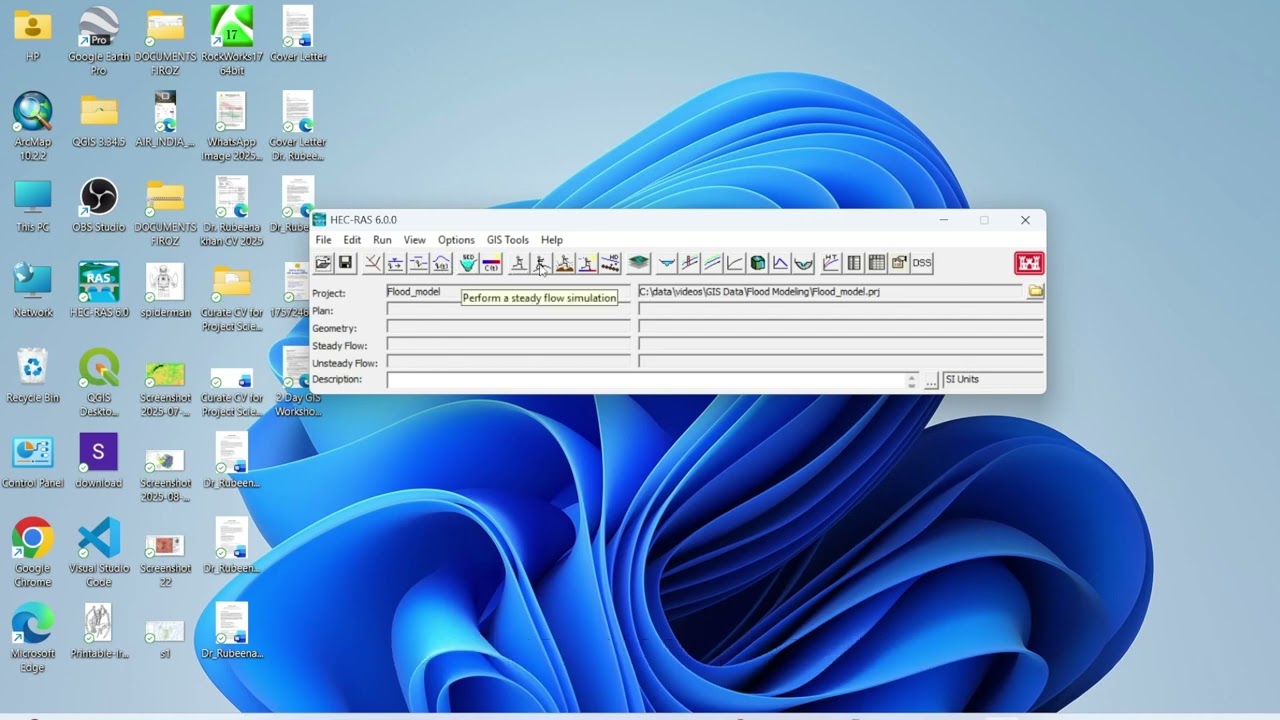1280x720 pixels.
Task: Select the ArcMap 10.2.2 desktop icon
Action: click(x=33, y=126)
